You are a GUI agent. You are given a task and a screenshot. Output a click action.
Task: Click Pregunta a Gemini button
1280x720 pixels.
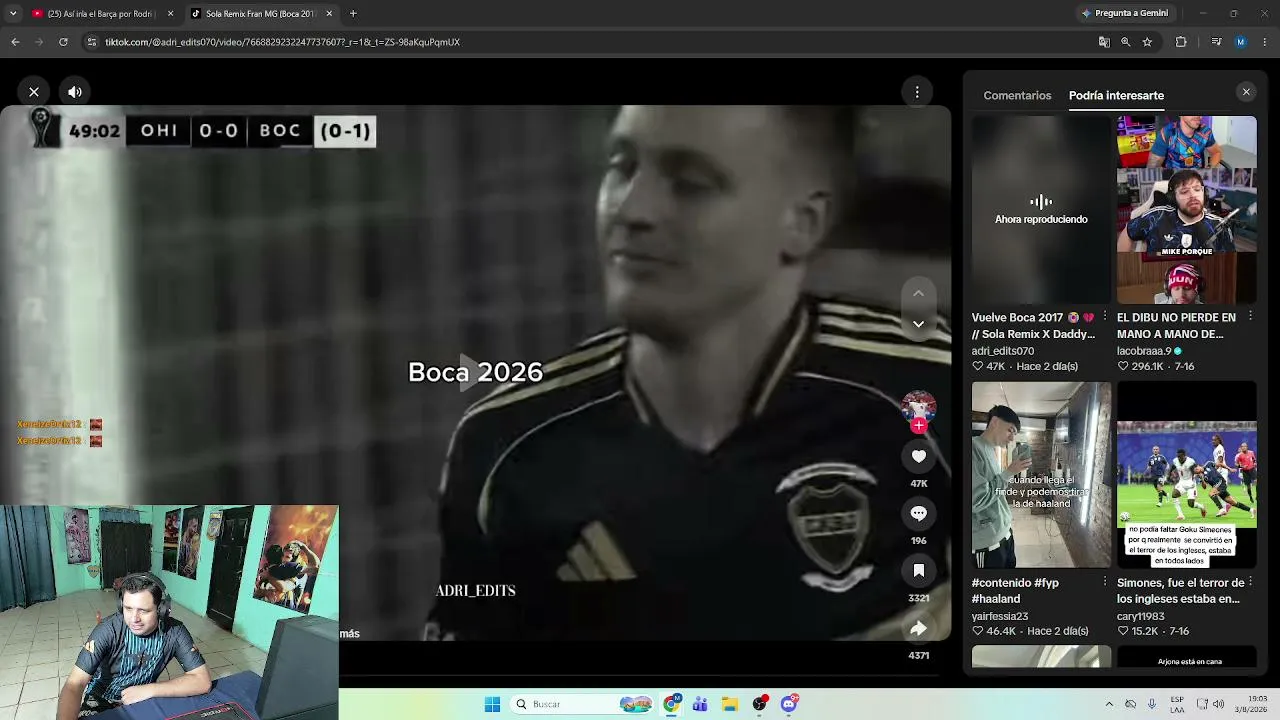[1125, 13]
